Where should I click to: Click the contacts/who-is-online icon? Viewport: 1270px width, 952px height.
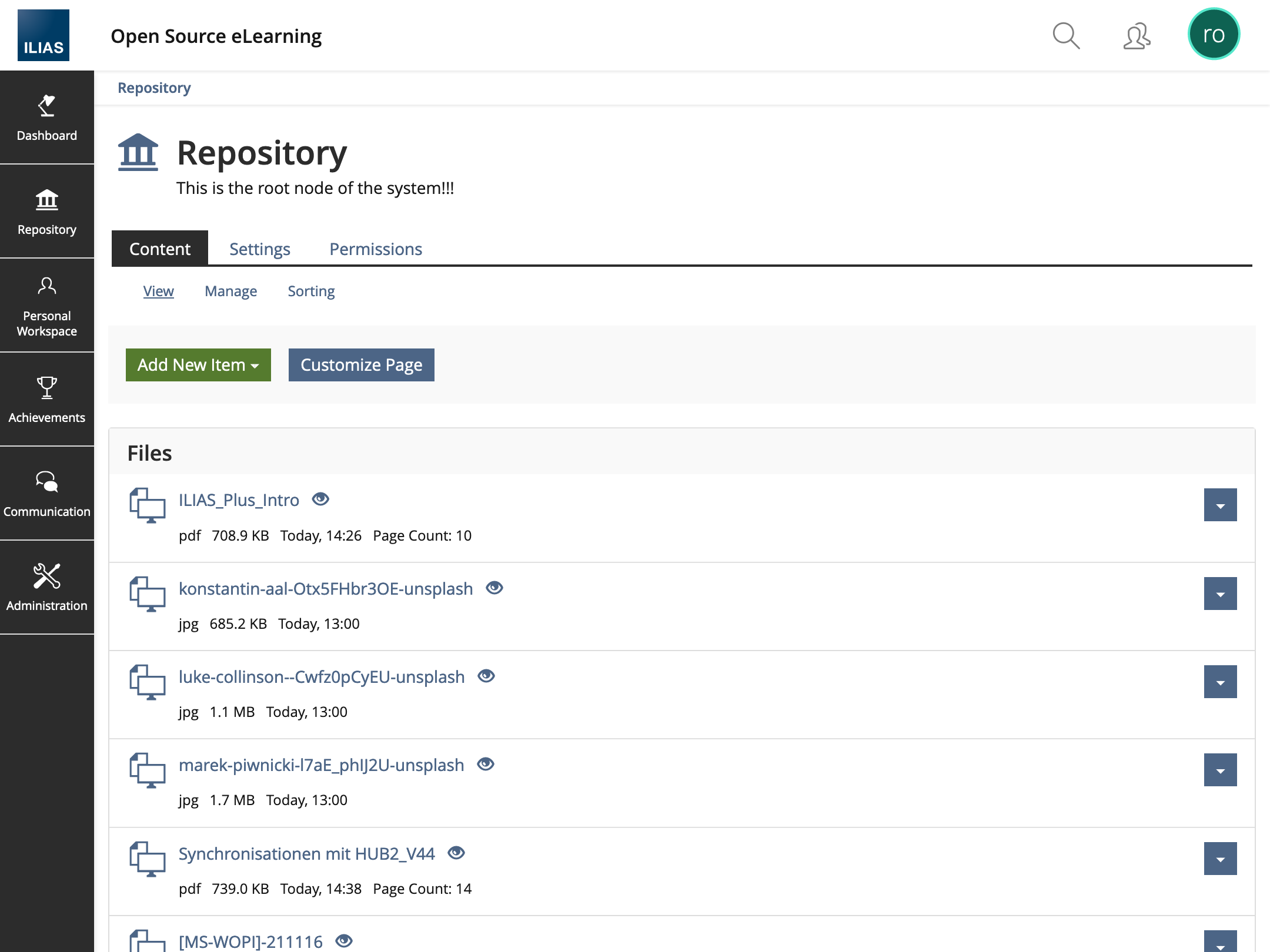[1137, 36]
